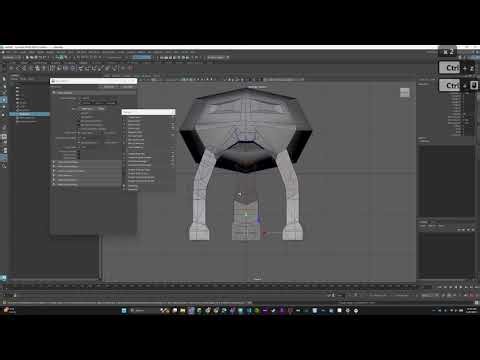Activate the highlighted Move tool
The image size is (480, 360).
[4, 100]
